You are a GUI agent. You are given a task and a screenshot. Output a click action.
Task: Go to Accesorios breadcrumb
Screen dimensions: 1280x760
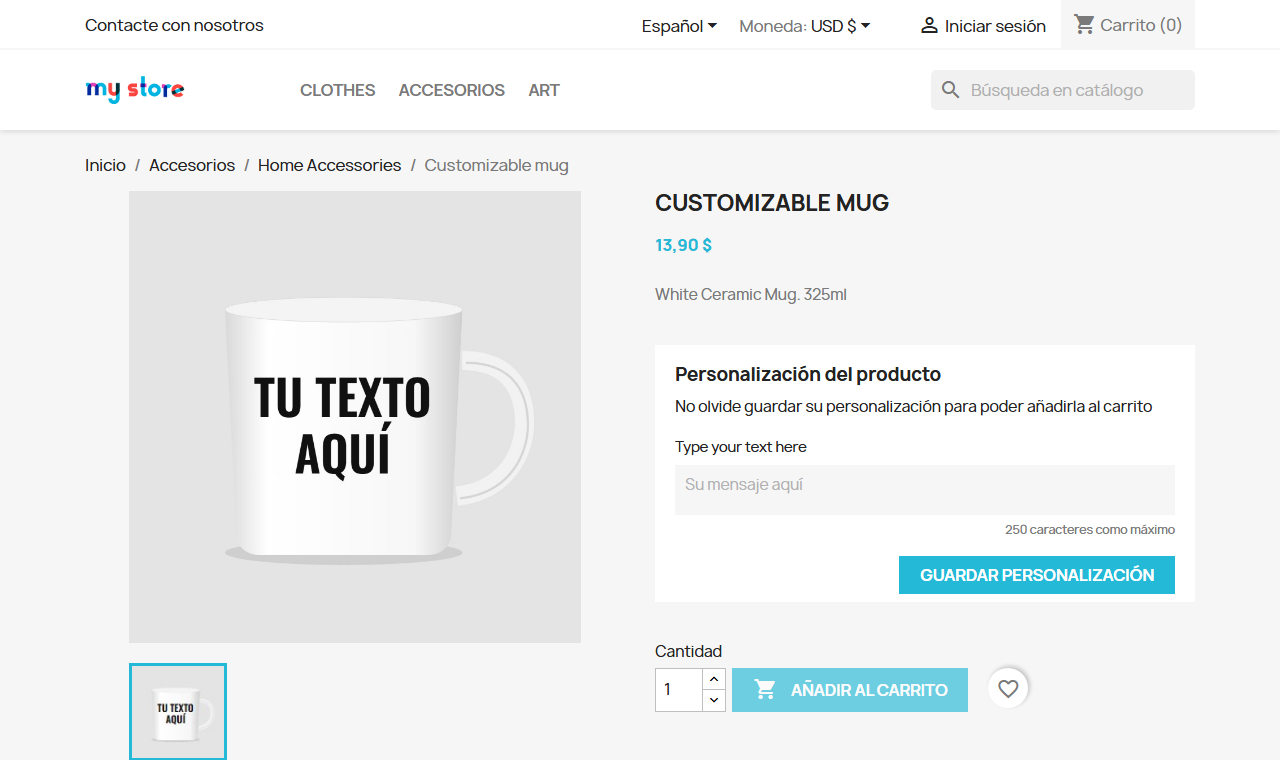192,165
